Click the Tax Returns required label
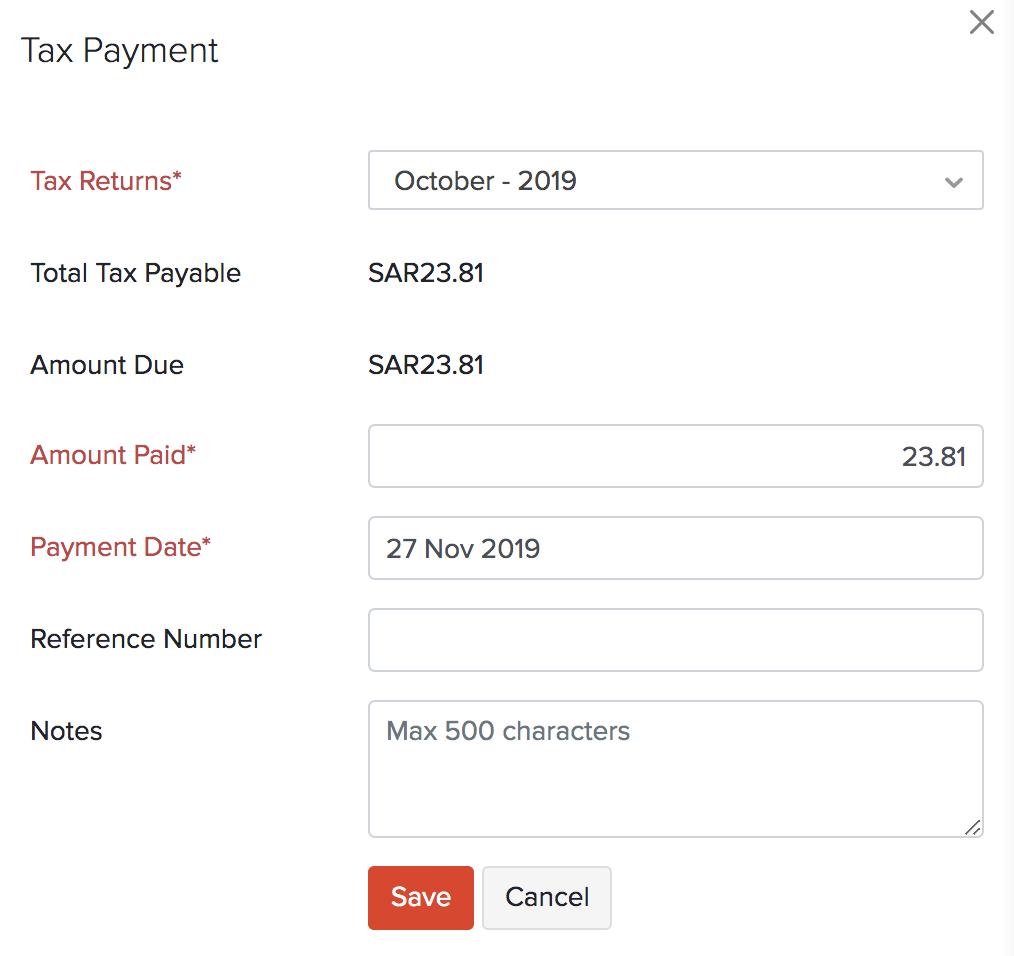Viewport: 1014px width, 956px height. (x=105, y=181)
